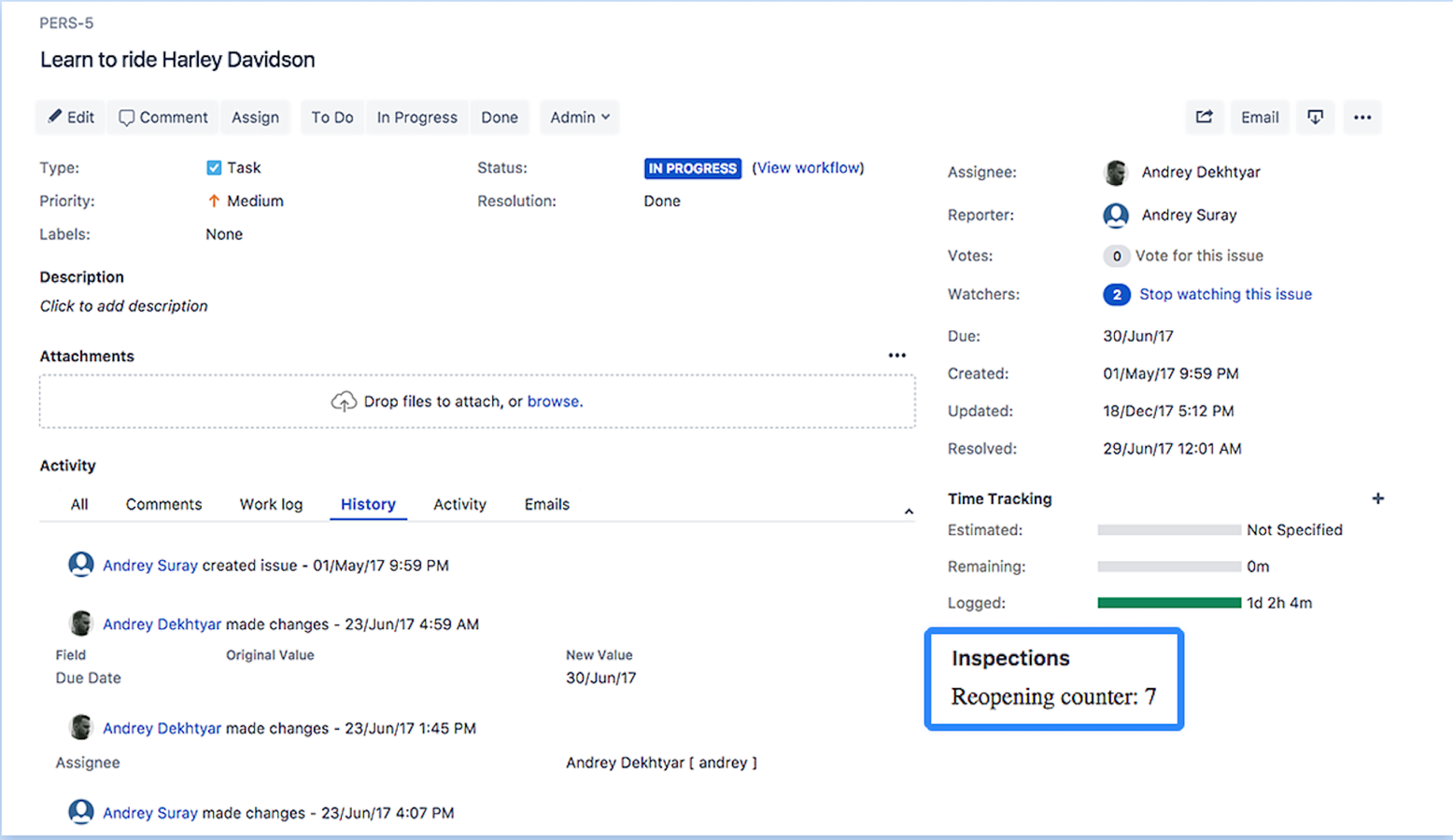Open the Attachments options ellipsis
This screenshot has height=840, width=1453.
click(897, 356)
